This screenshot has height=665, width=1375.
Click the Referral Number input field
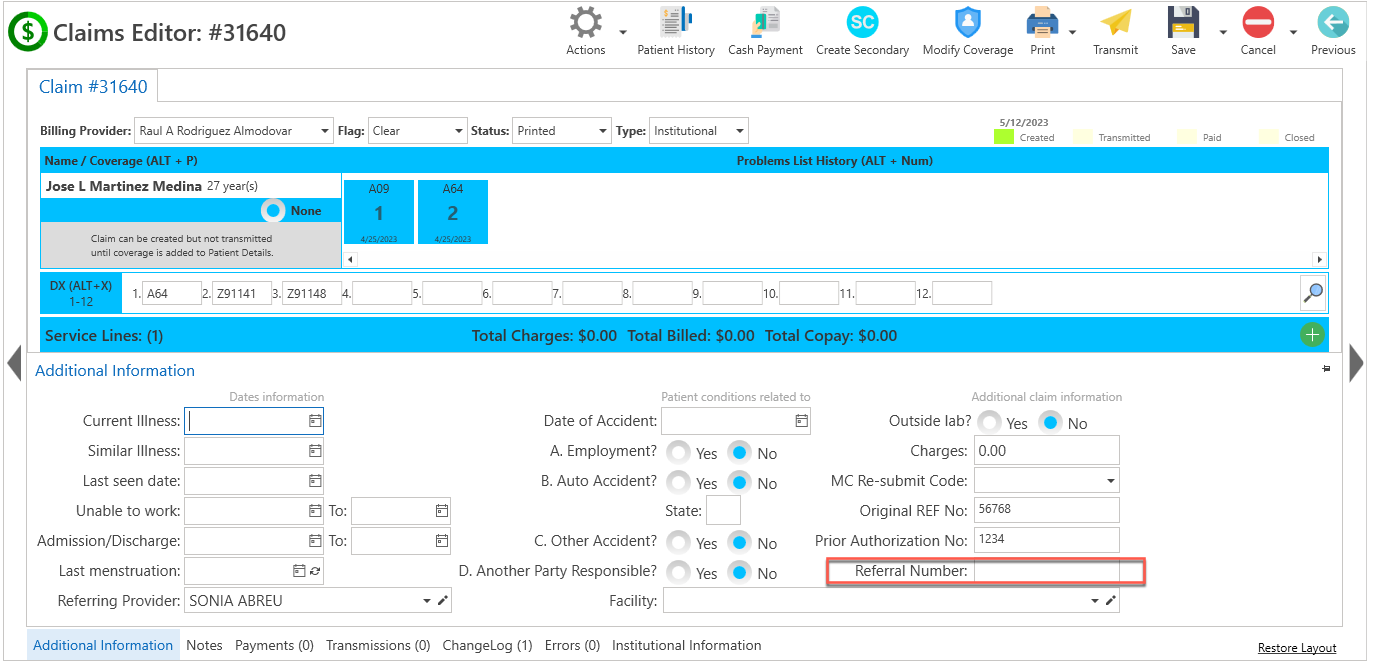pos(1046,571)
